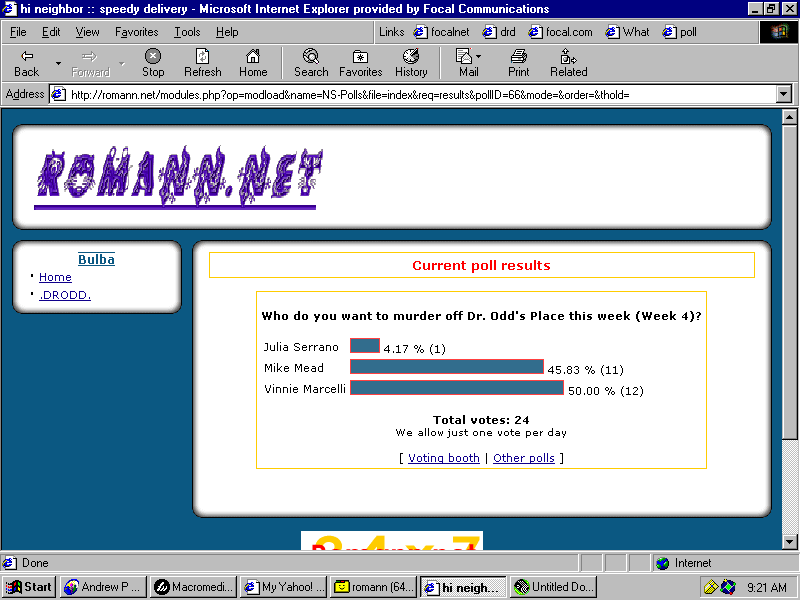Click the Julia Serrano result bar

[365, 346]
